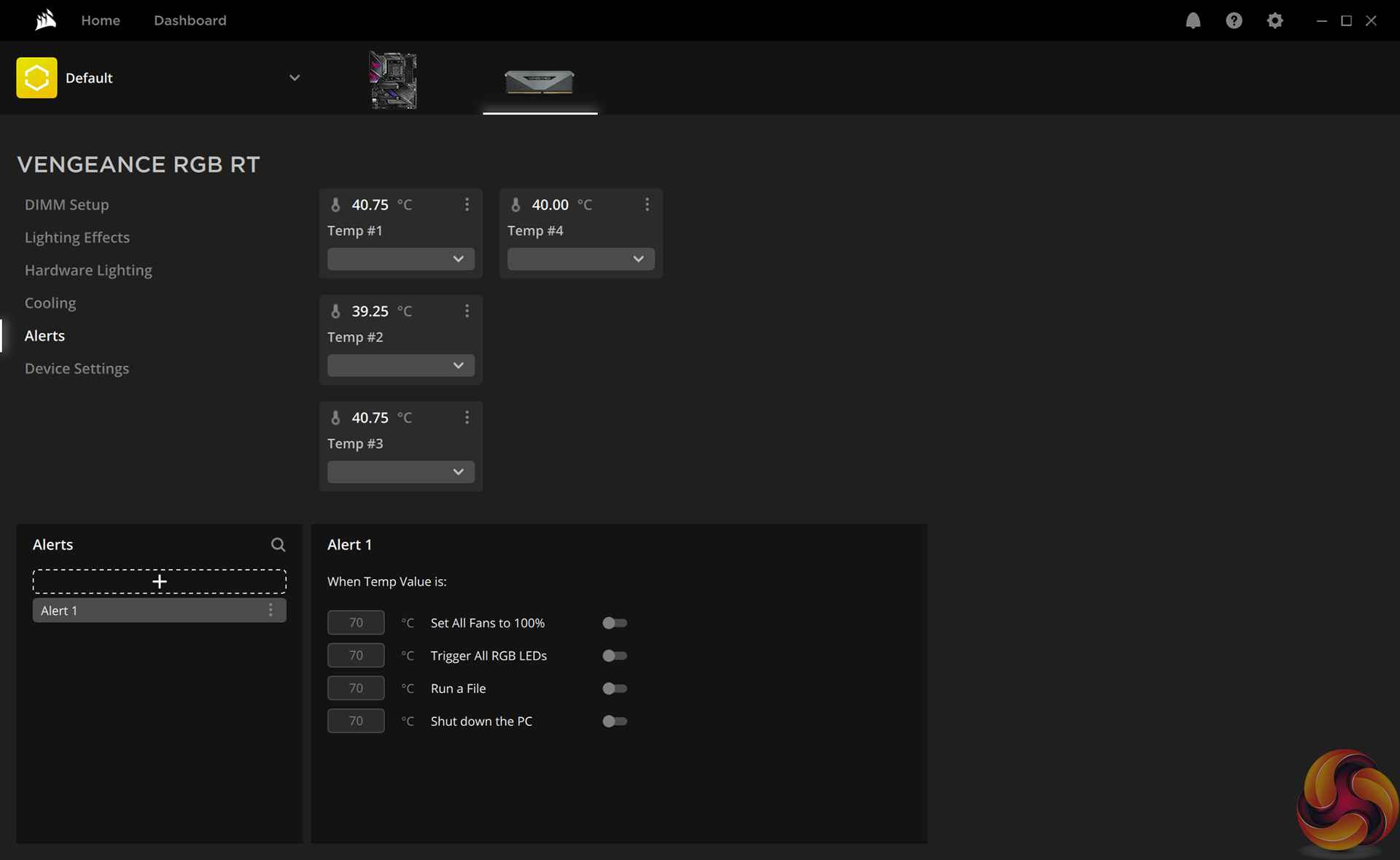1400x860 pixels.
Task: Open the Temp #1 three-dot options menu
Action: tap(467, 205)
